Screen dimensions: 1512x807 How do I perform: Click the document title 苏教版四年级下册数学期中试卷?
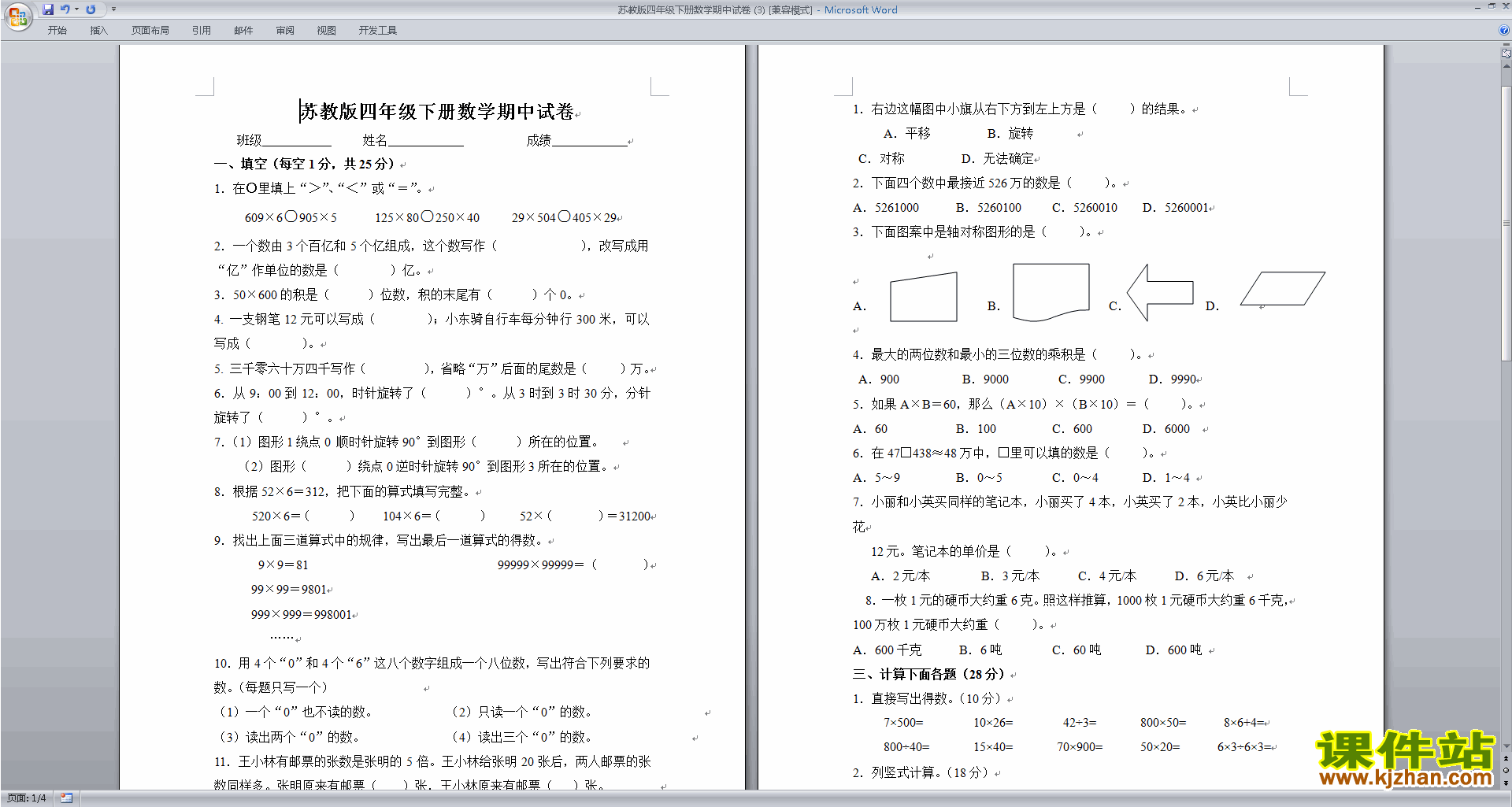pyautogui.click(x=437, y=112)
